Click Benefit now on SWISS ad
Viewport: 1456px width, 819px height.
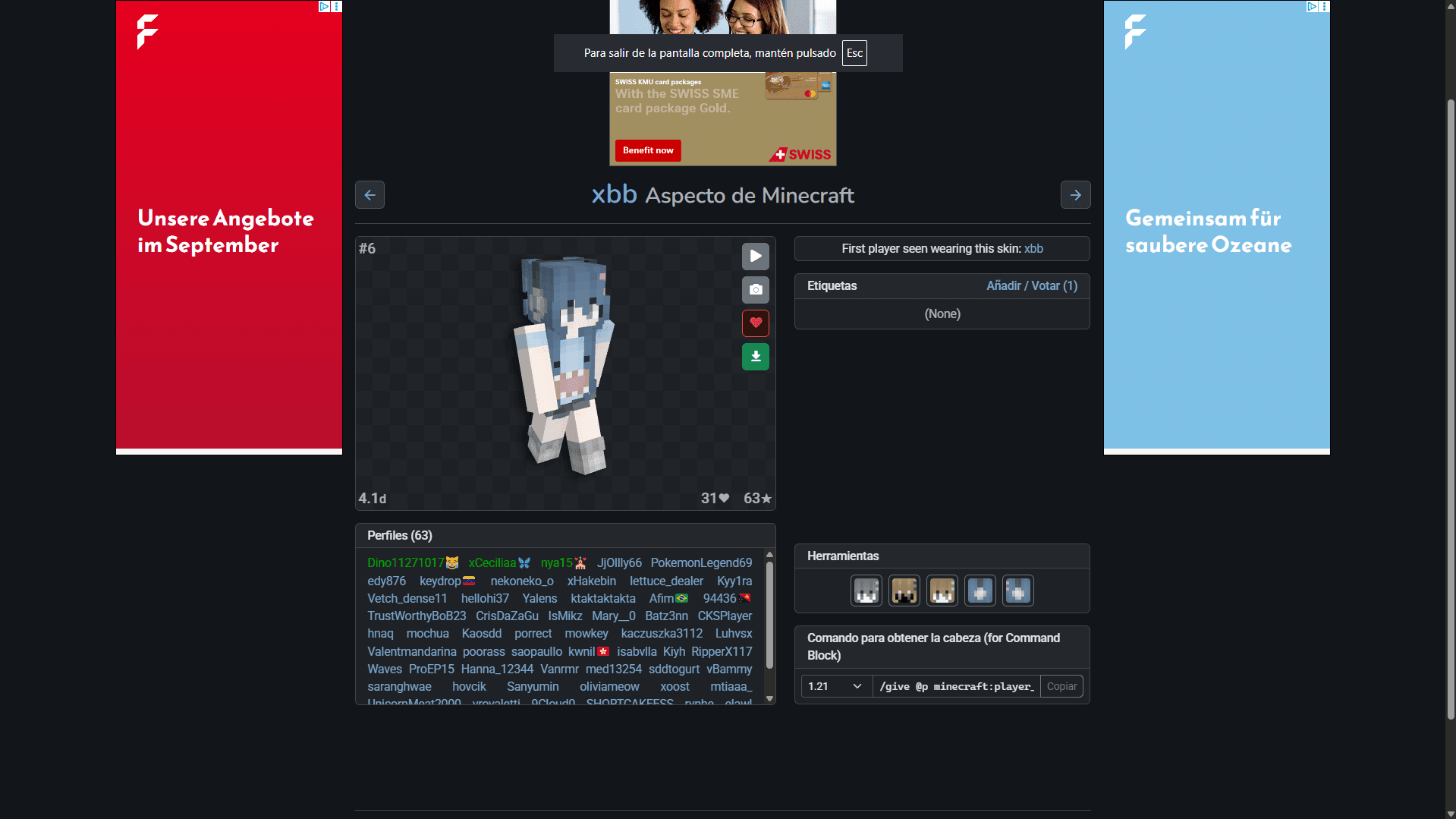648,150
